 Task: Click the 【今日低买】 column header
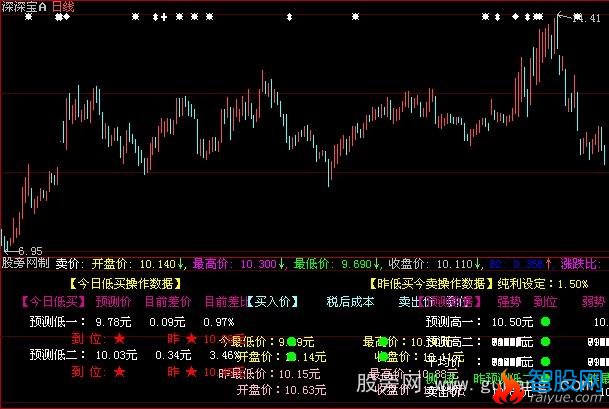coord(53,302)
